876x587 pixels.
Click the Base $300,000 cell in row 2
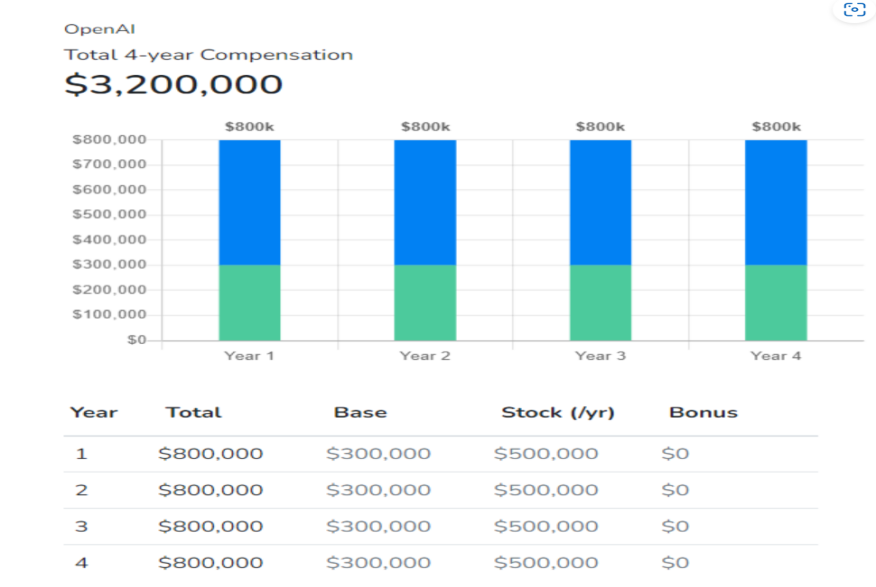point(378,490)
